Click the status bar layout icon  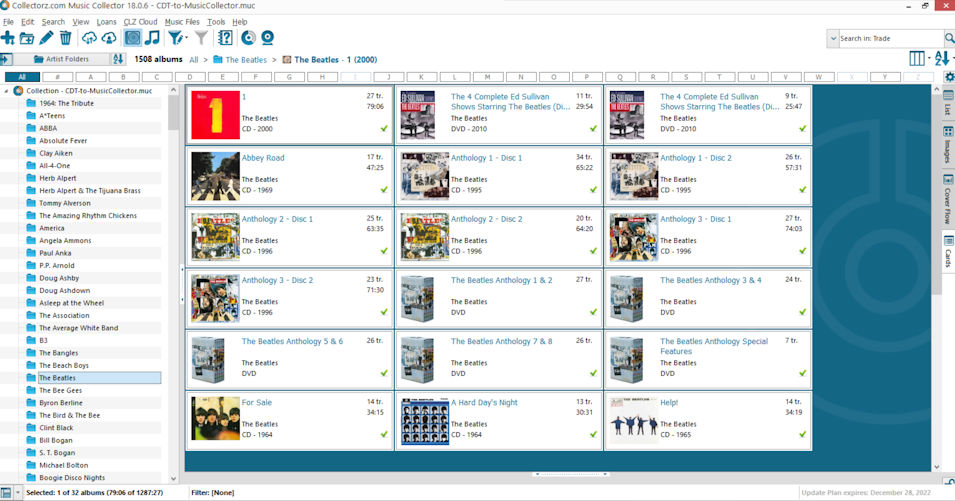pos(6,492)
